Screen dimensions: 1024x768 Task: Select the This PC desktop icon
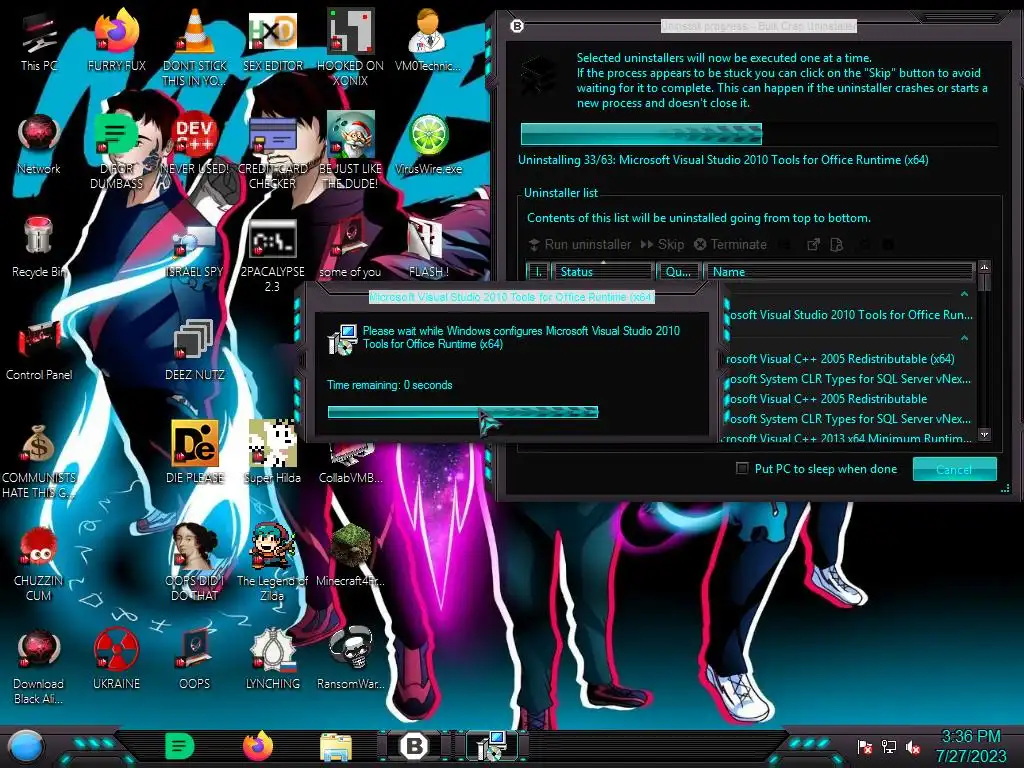click(x=39, y=42)
